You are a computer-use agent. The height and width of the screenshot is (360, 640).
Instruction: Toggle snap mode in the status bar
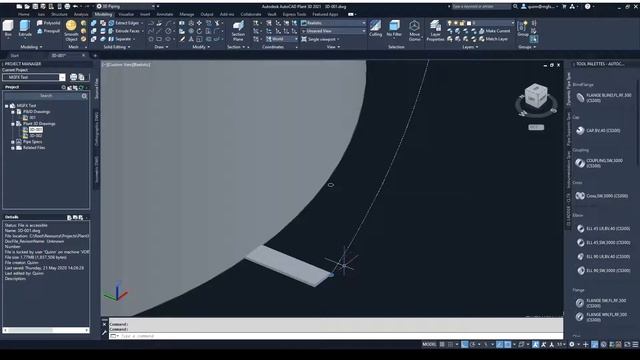[451, 344]
